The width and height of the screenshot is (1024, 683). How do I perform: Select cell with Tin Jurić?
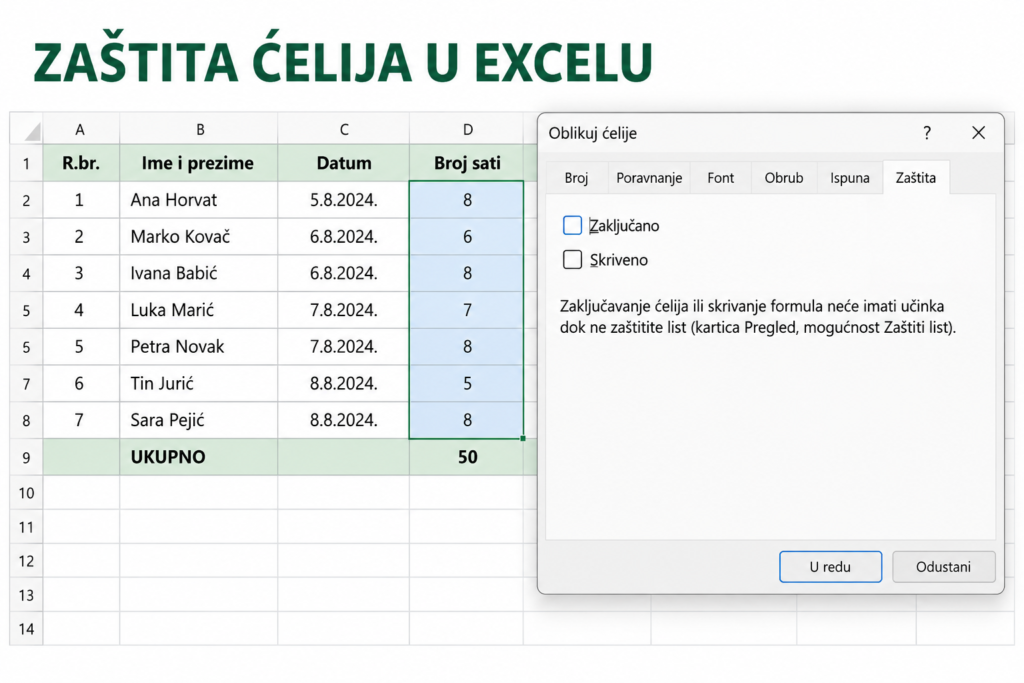point(199,383)
